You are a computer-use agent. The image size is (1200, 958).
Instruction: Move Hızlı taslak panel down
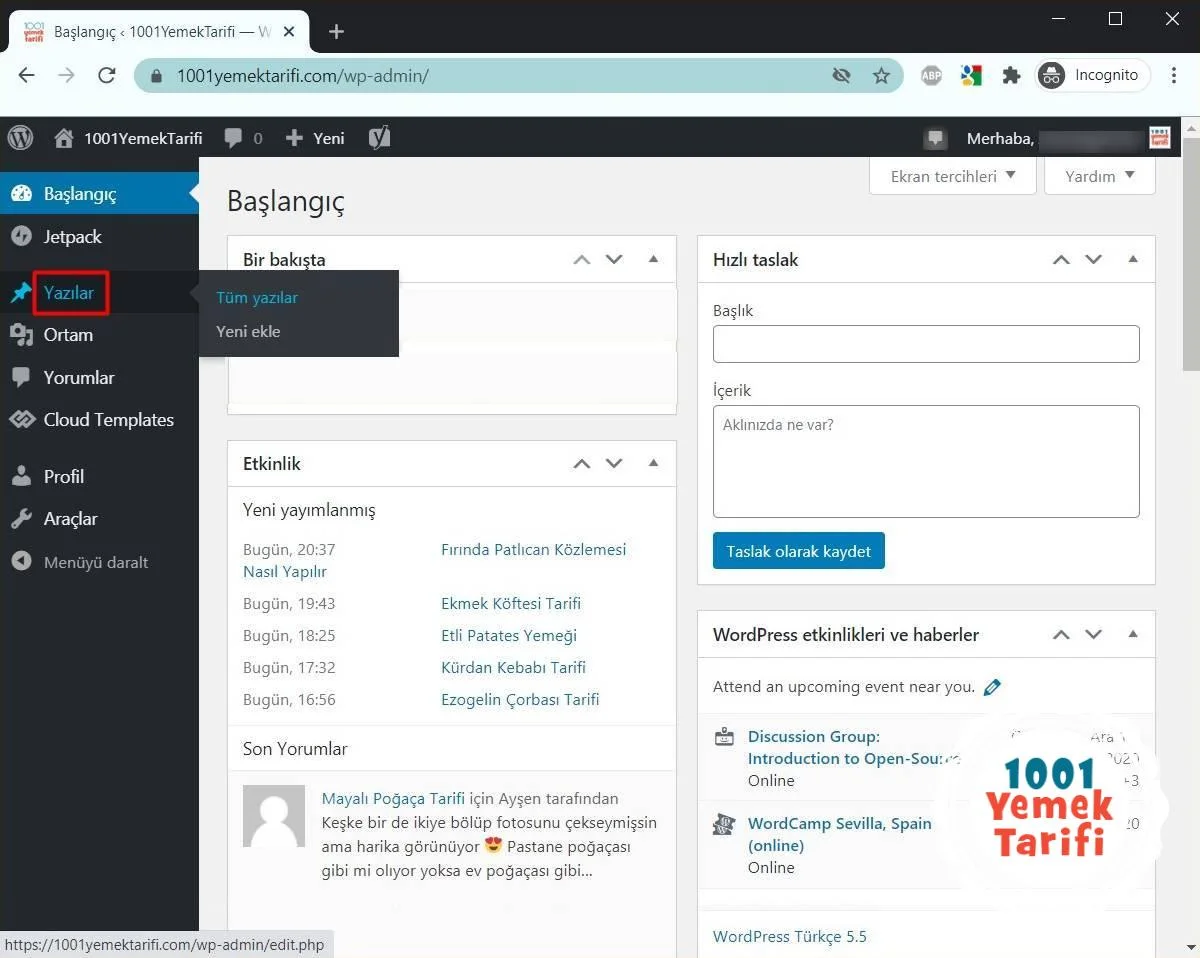[1094, 260]
